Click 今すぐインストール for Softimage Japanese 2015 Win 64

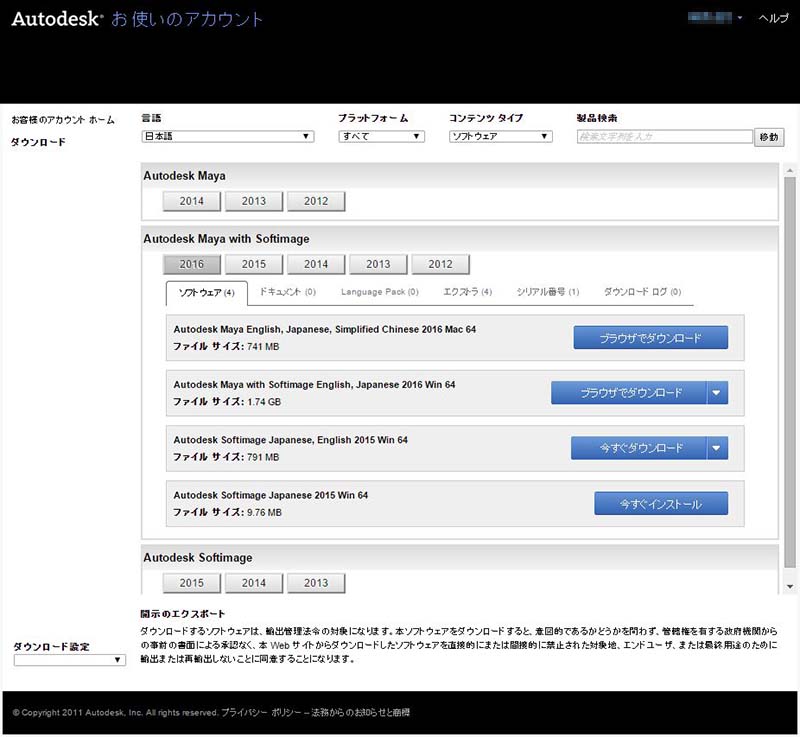click(661, 503)
